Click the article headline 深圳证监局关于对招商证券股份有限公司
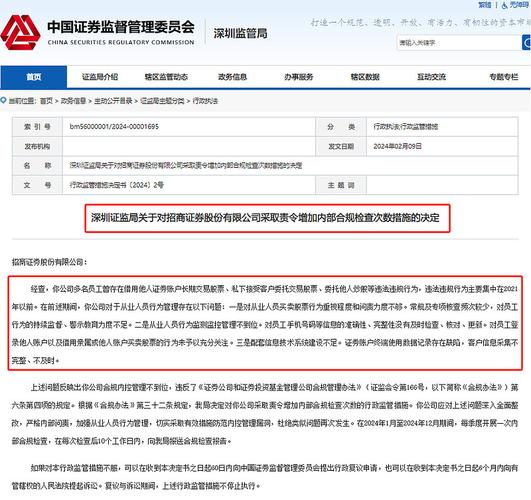The height and width of the screenshot is (500, 531). click(265, 218)
